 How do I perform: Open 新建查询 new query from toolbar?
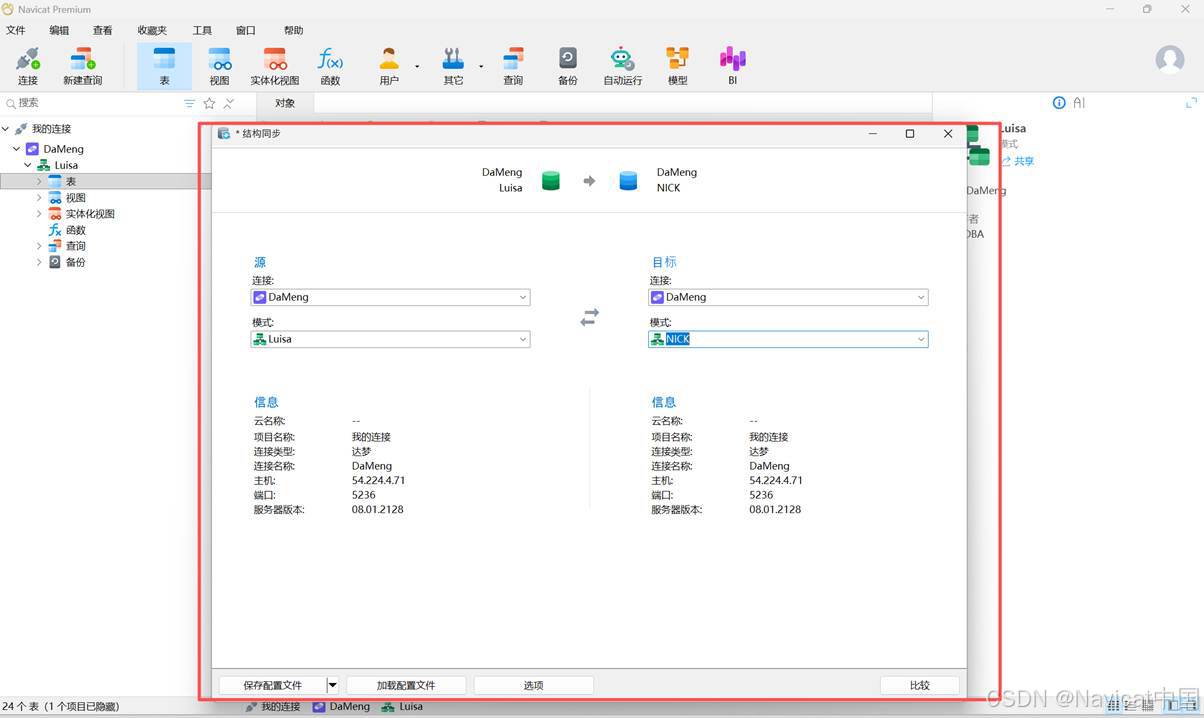coord(82,66)
